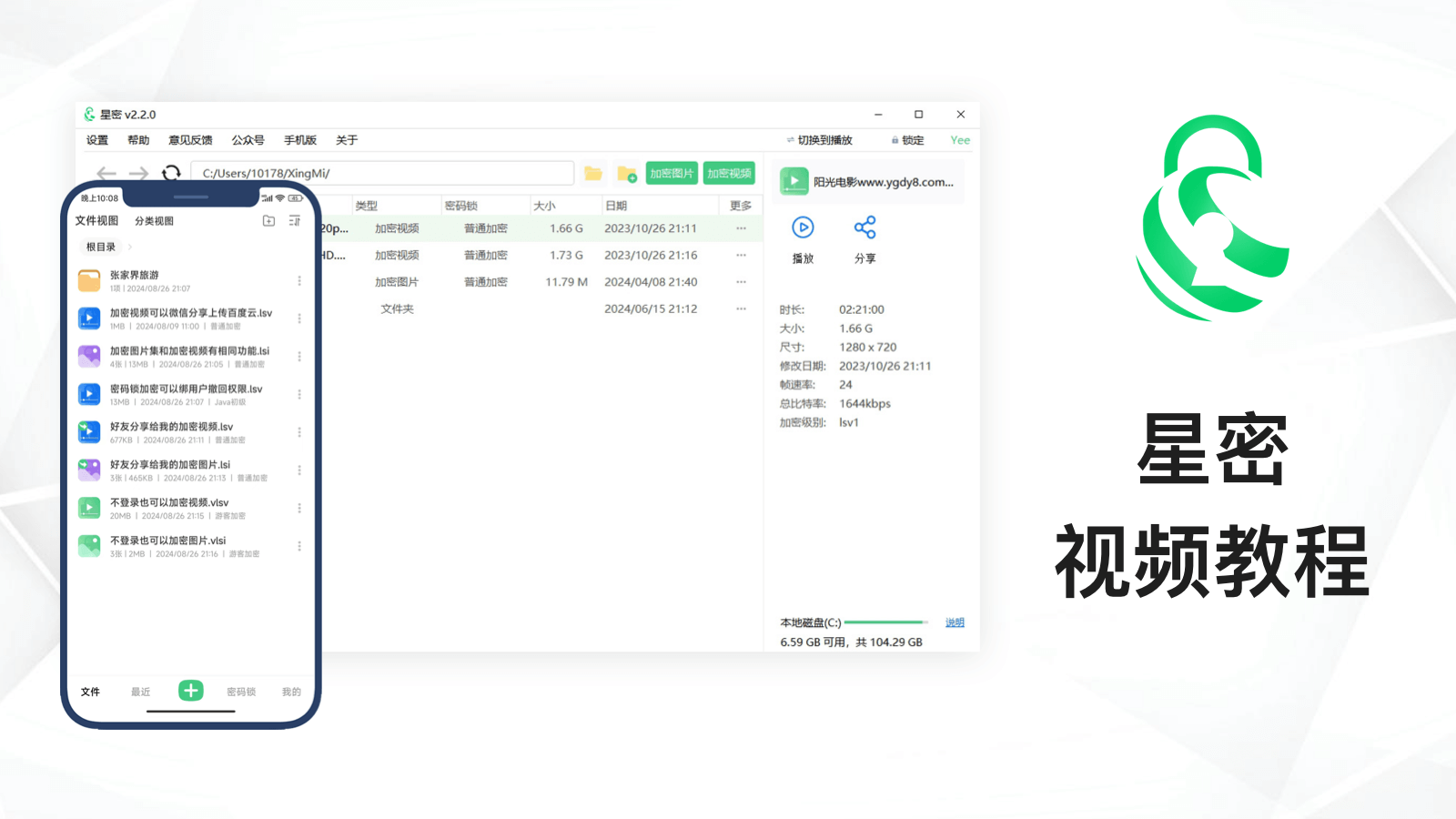
Task: Expand the 根目录 breadcrumb chevron on phone
Action: 130,247
